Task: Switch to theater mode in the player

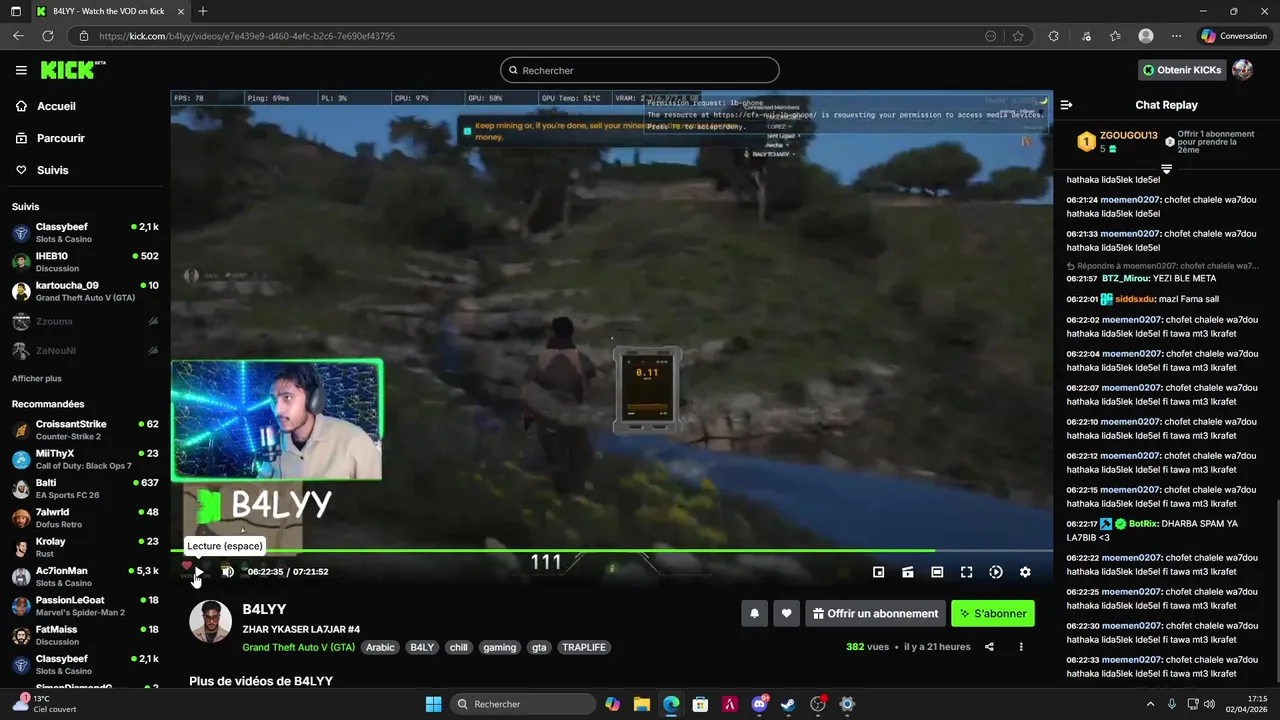Action: point(937,572)
